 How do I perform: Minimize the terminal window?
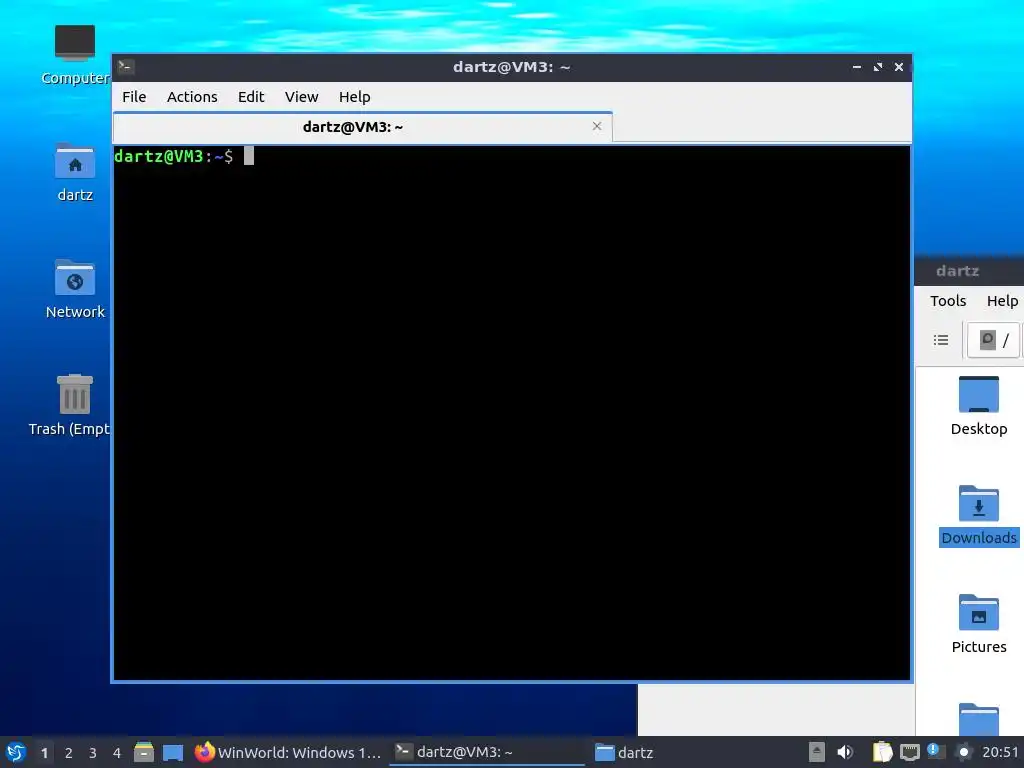tap(856, 67)
